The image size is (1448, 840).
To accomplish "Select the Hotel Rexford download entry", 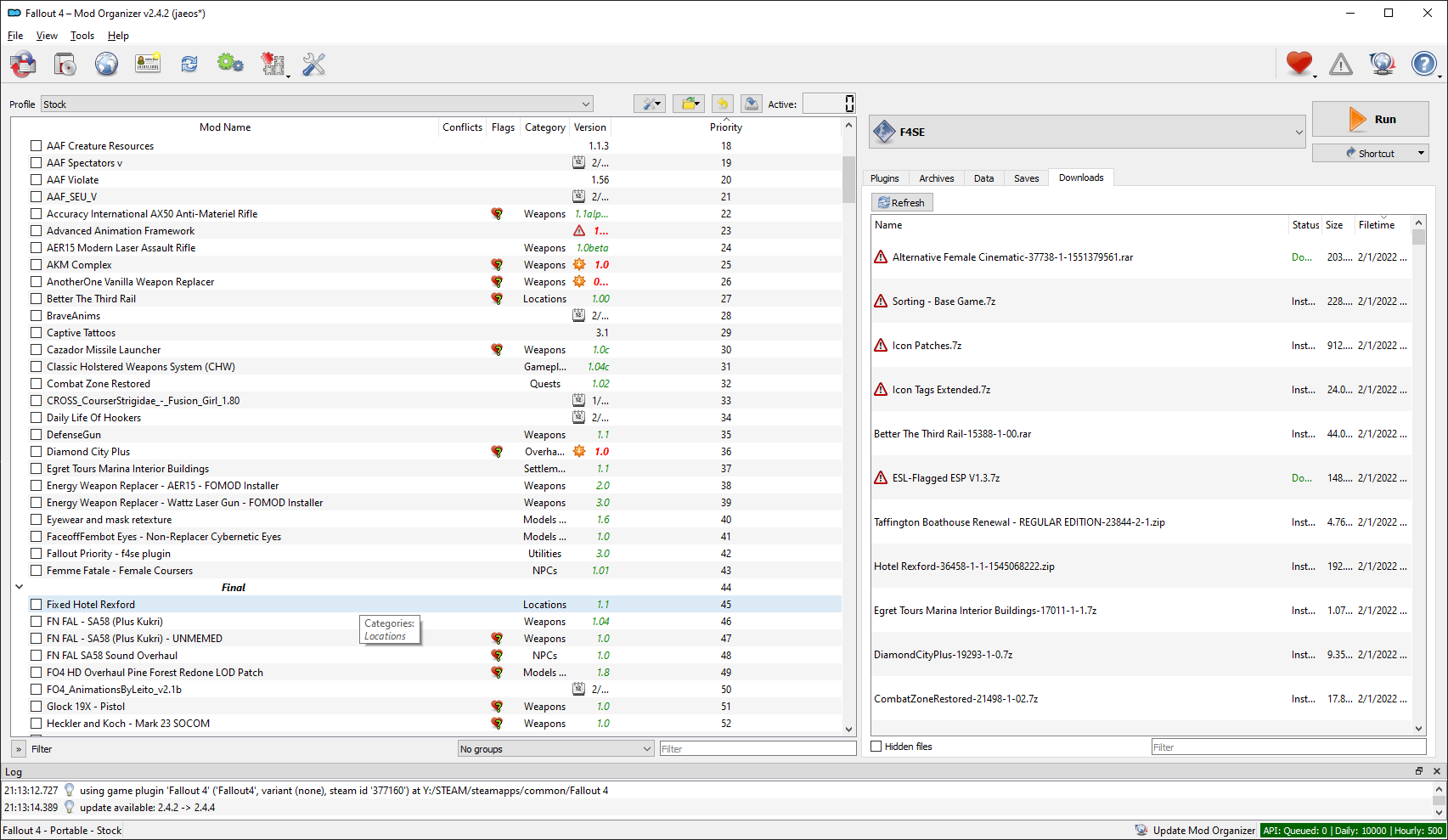I will point(1141,567).
